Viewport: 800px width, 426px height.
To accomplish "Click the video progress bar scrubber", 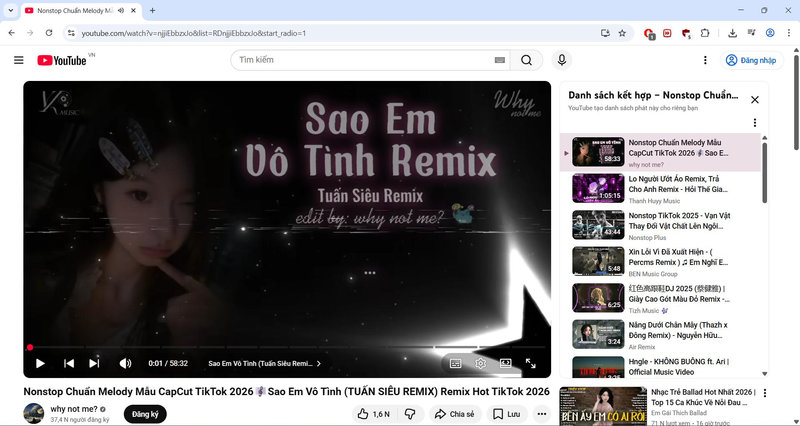I will 30,347.
